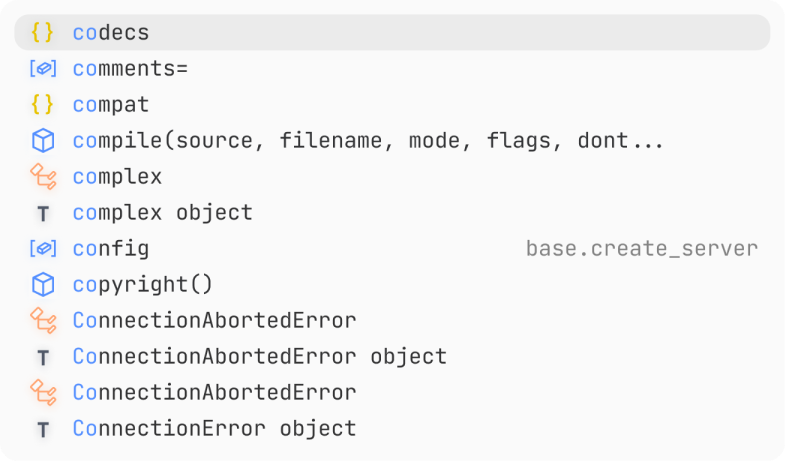Click the parameter icon next to comments=
Screen dimensions: 785x461
tap(43, 69)
